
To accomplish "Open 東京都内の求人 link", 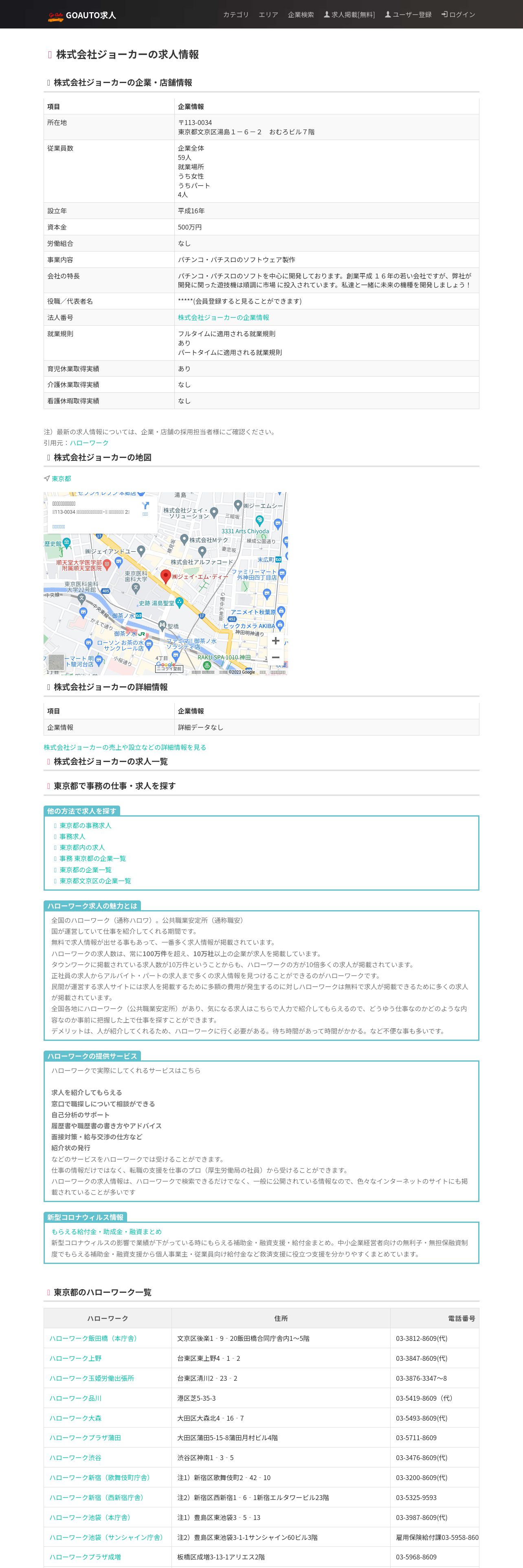I will pos(82,848).
